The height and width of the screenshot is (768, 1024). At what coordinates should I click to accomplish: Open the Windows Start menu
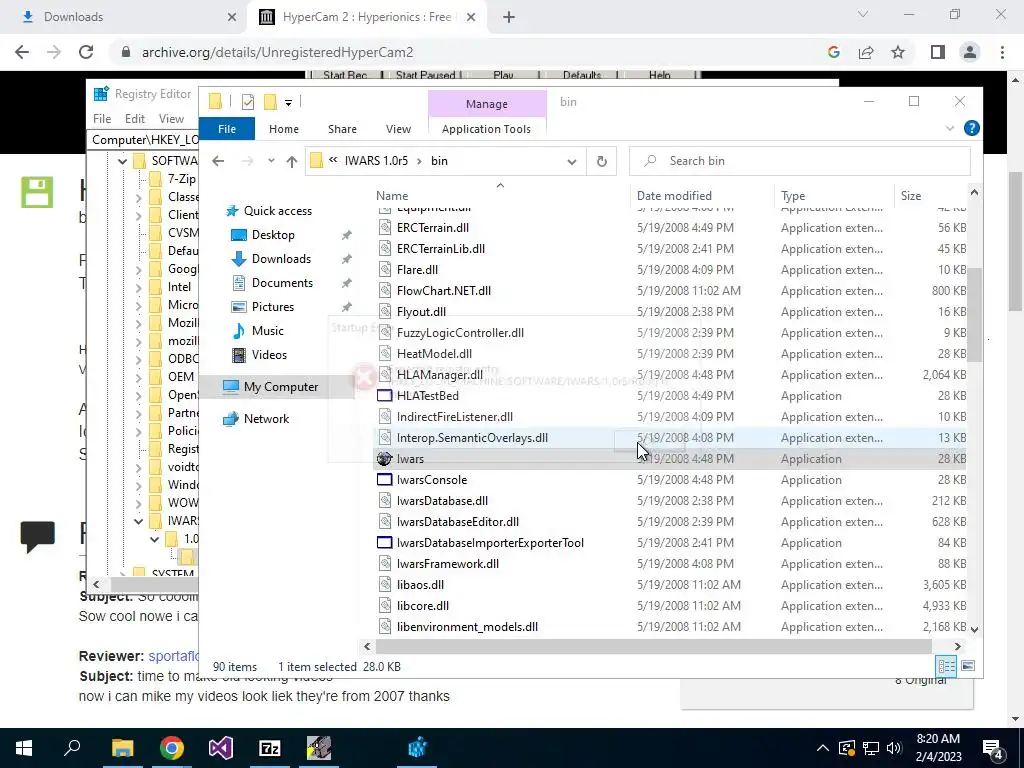[x=24, y=748]
